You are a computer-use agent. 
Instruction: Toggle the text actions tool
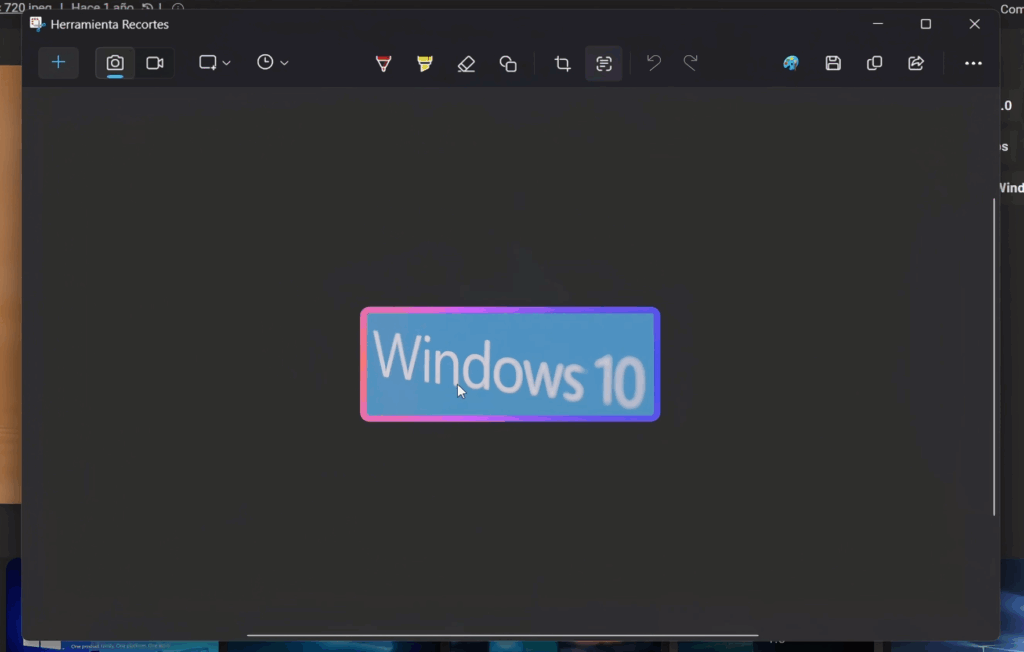[x=604, y=64]
